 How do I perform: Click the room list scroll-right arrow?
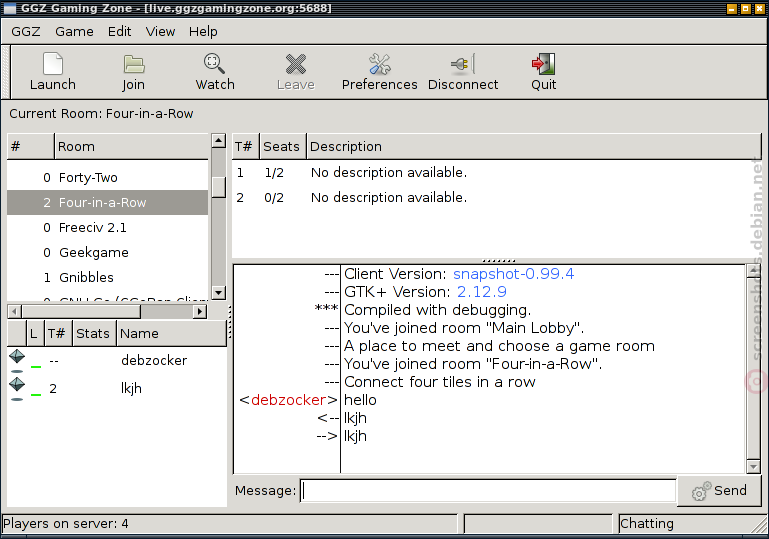[x=200, y=311]
